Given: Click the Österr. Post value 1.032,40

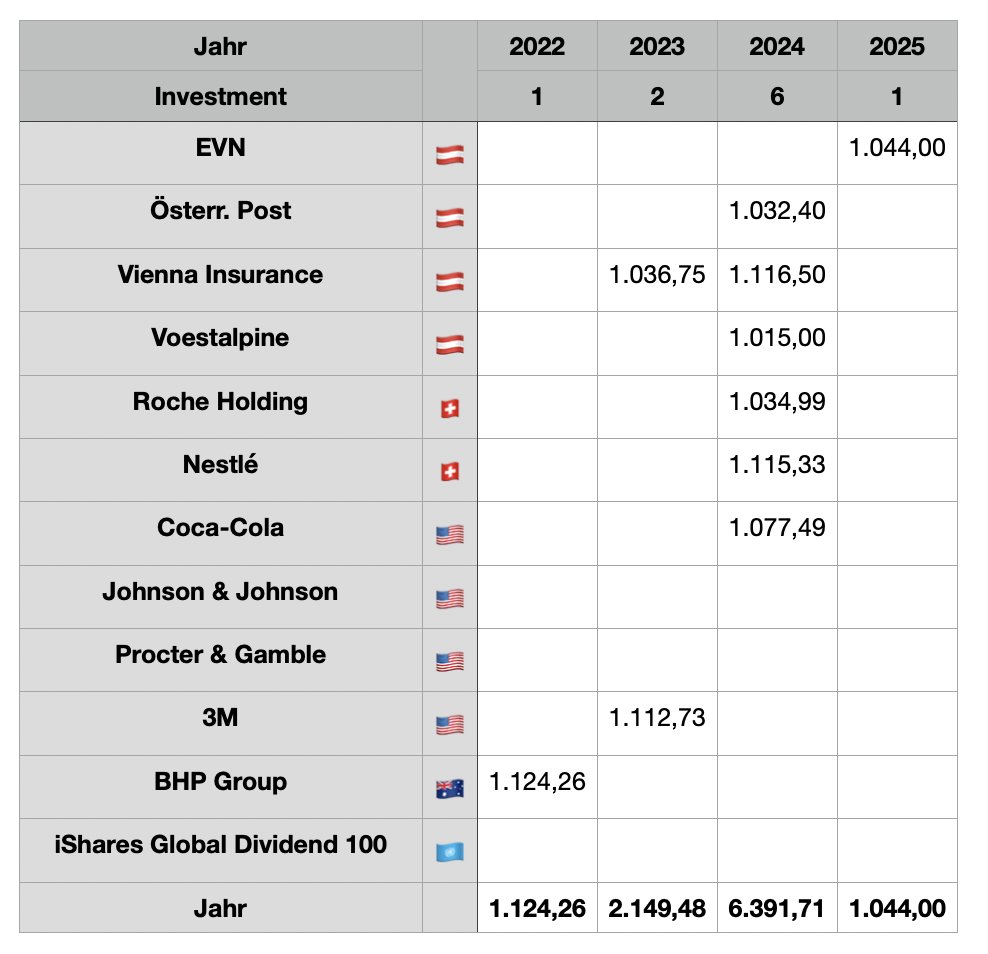Looking at the screenshot, I should (777, 212).
